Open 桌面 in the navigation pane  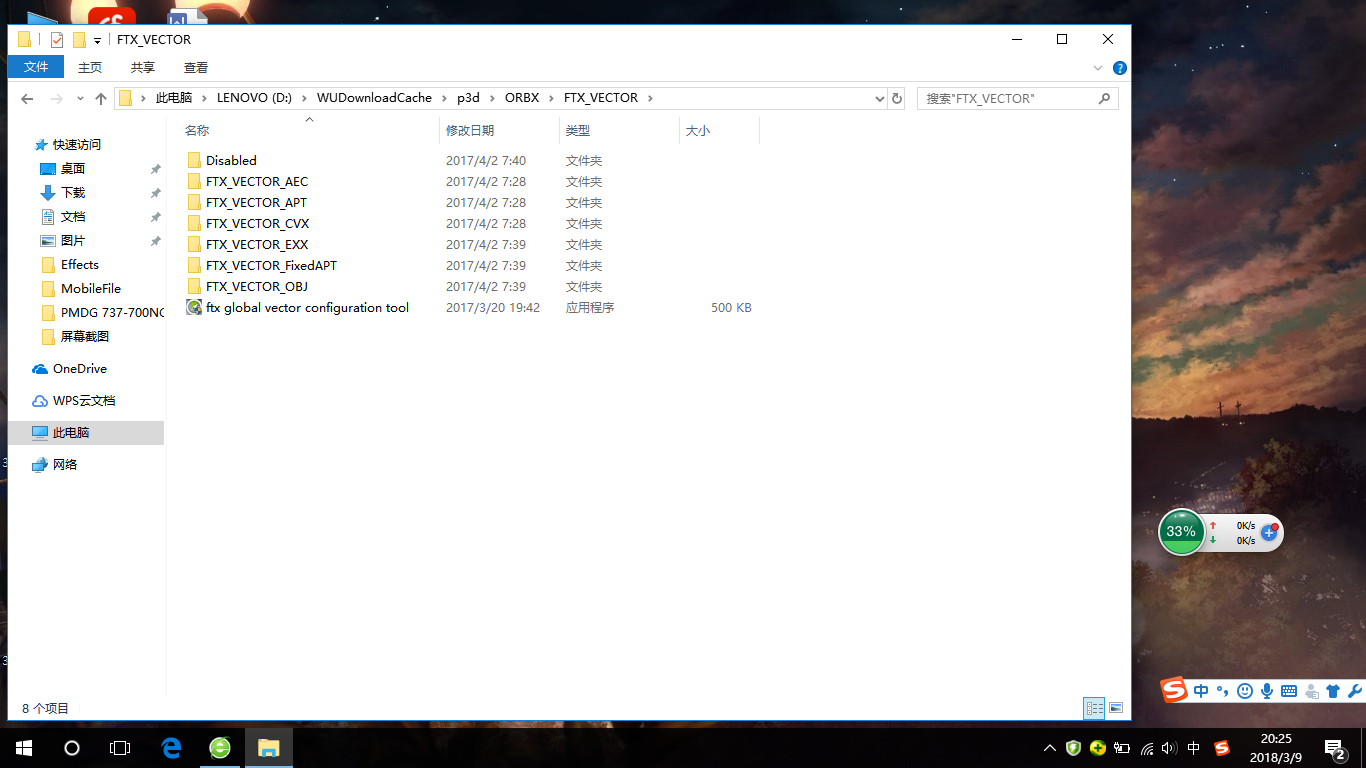[x=73, y=168]
